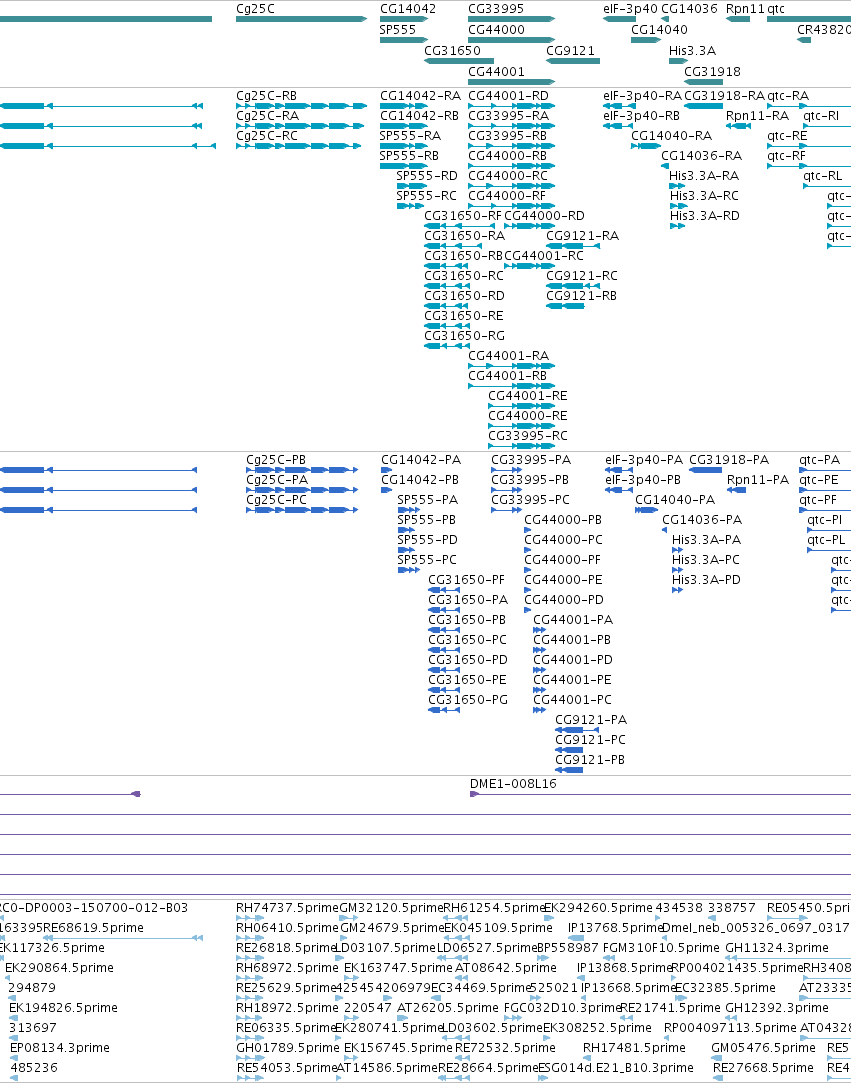Click the DME1-008L16 clone label

[513, 784]
